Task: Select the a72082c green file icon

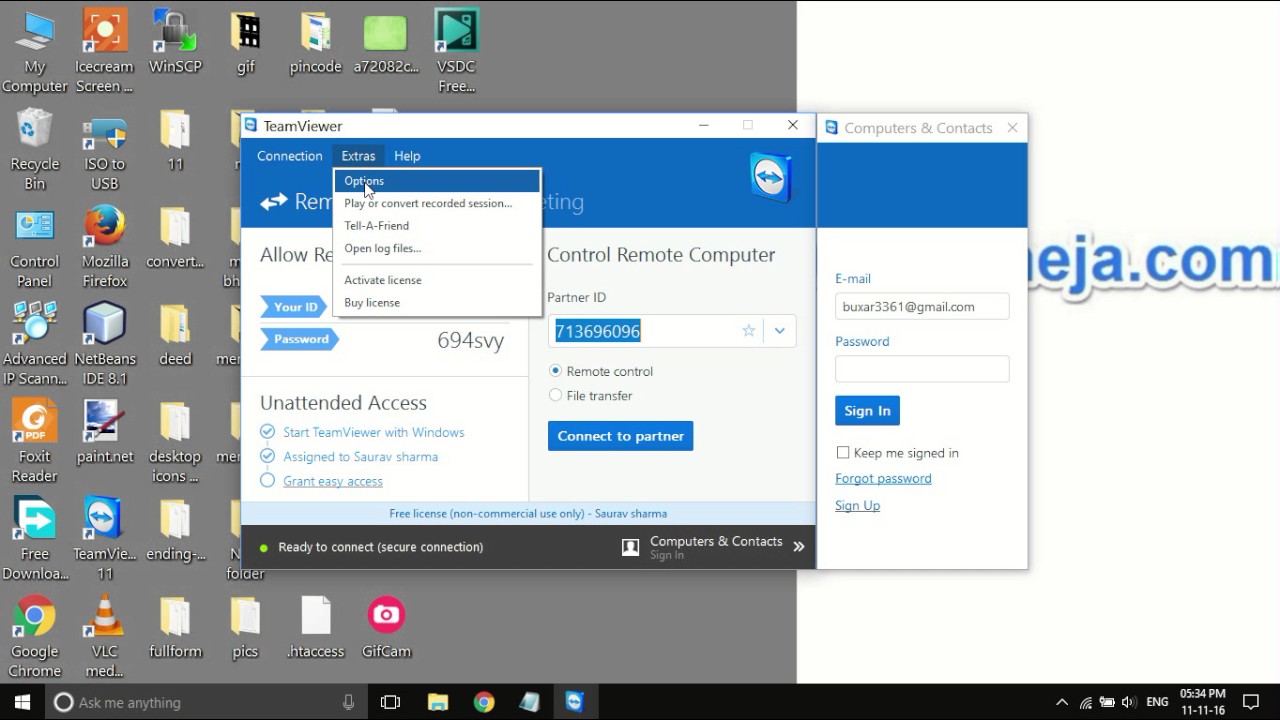Action: tap(385, 43)
